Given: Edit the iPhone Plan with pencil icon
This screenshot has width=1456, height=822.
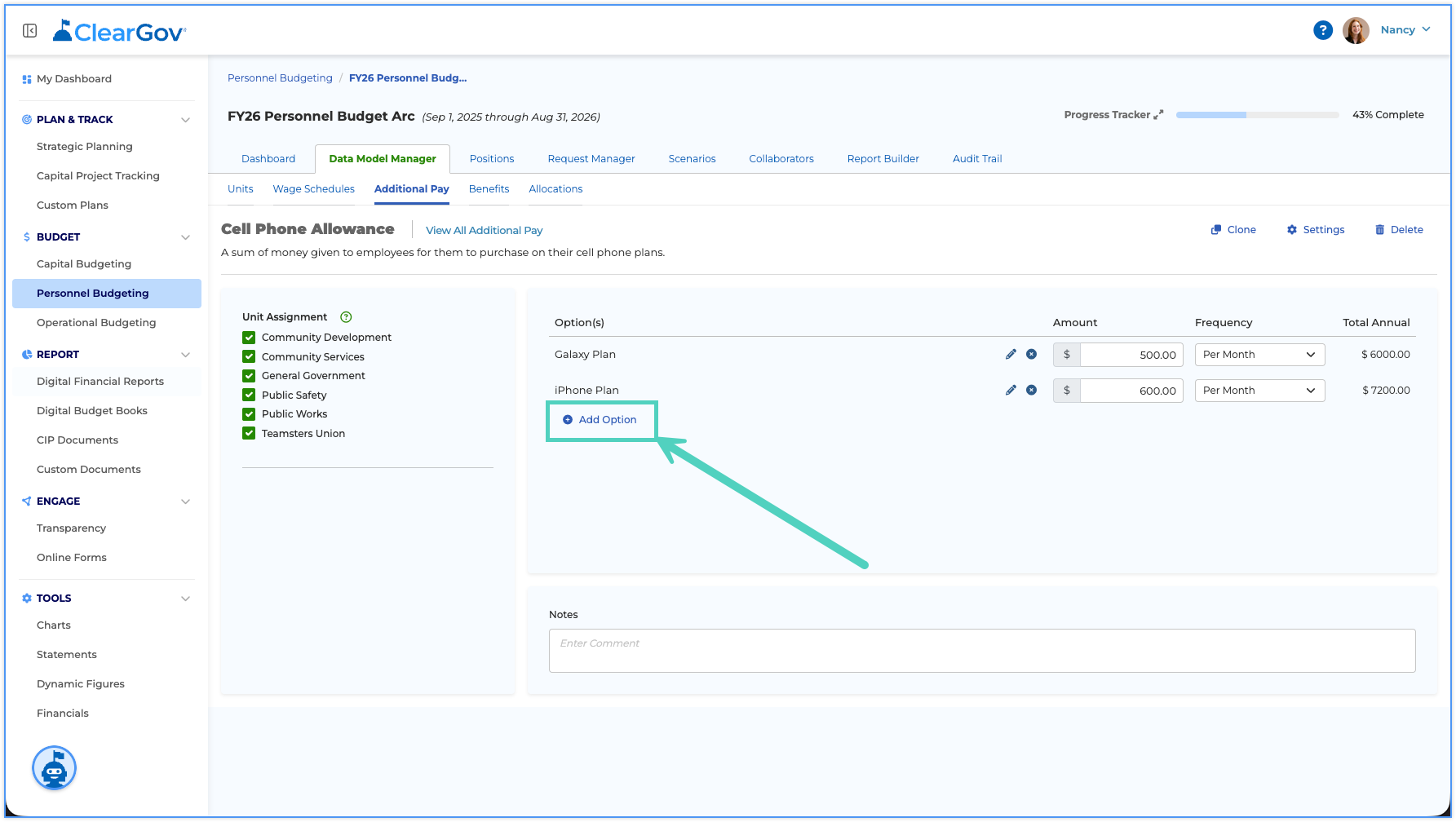Looking at the screenshot, I should pos(1011,390).
